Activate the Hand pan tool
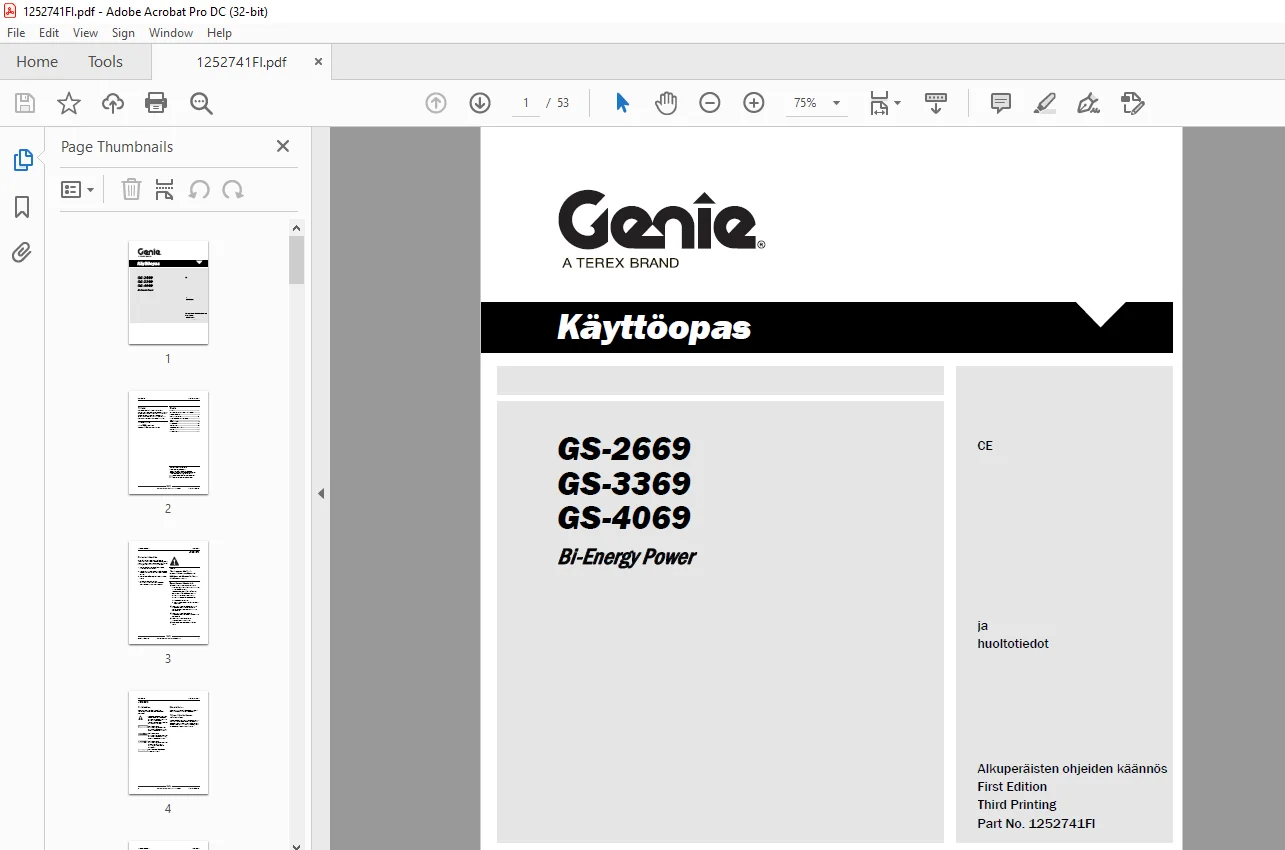This screenshot has height=850, width=1285. (x=666, y=103)
